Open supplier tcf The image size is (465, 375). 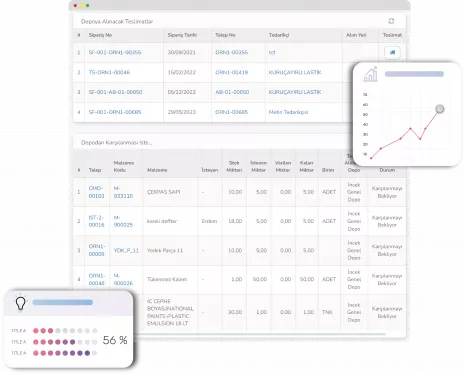(x=272, y=52)
